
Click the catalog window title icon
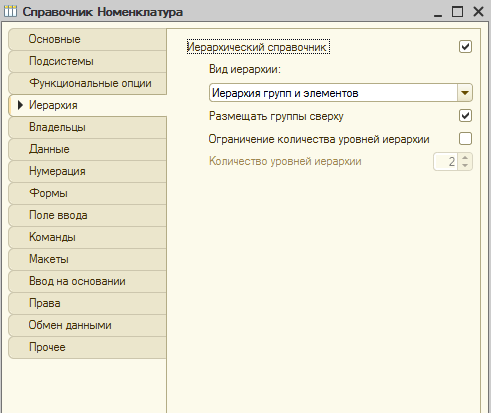click(x=10, y=12)
